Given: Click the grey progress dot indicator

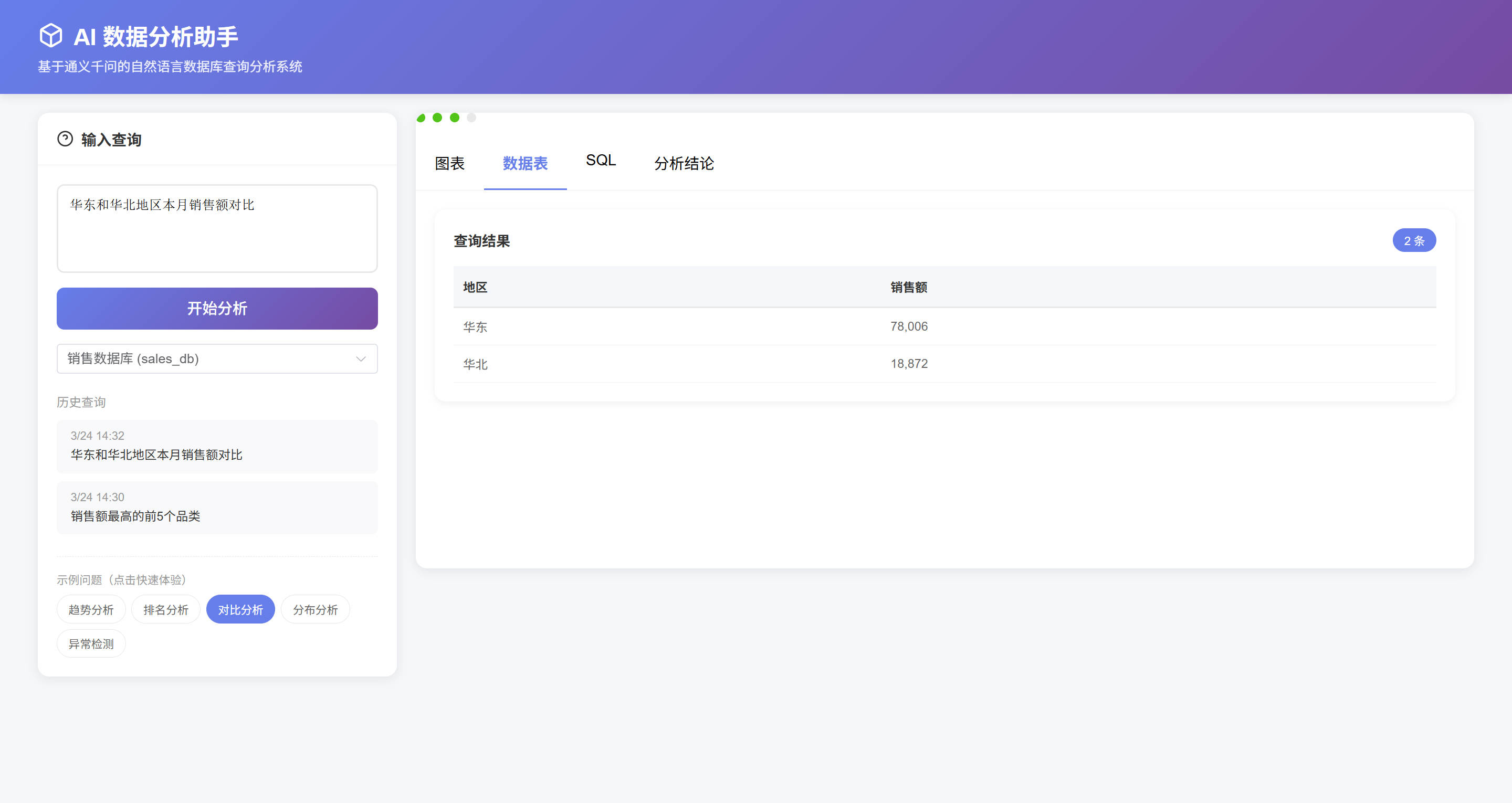Looking at the screenshot, I should tap(471, 118).
